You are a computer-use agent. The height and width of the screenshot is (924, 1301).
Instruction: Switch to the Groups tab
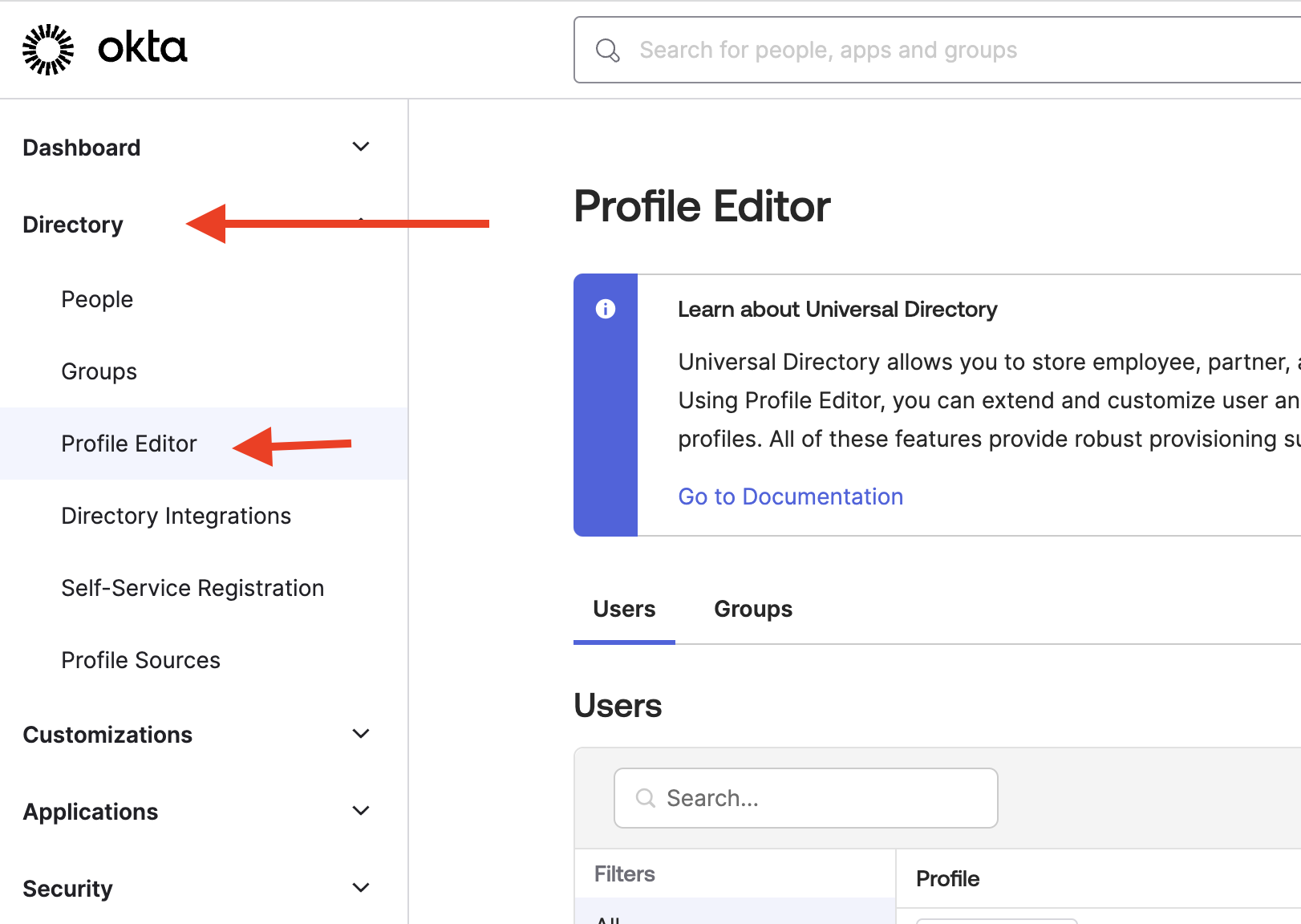coord(753,610)
